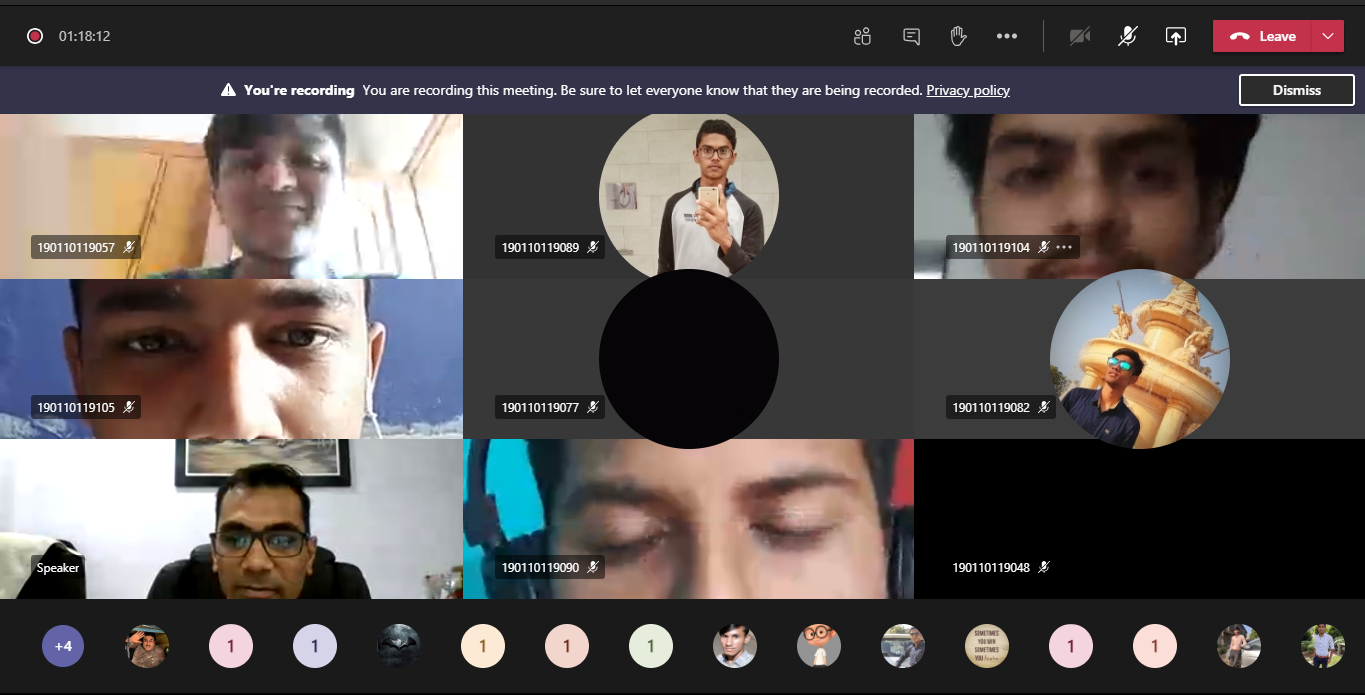Screen dimensions: 1365x695
Task: Show the participants panel
Action: point(862,36)
